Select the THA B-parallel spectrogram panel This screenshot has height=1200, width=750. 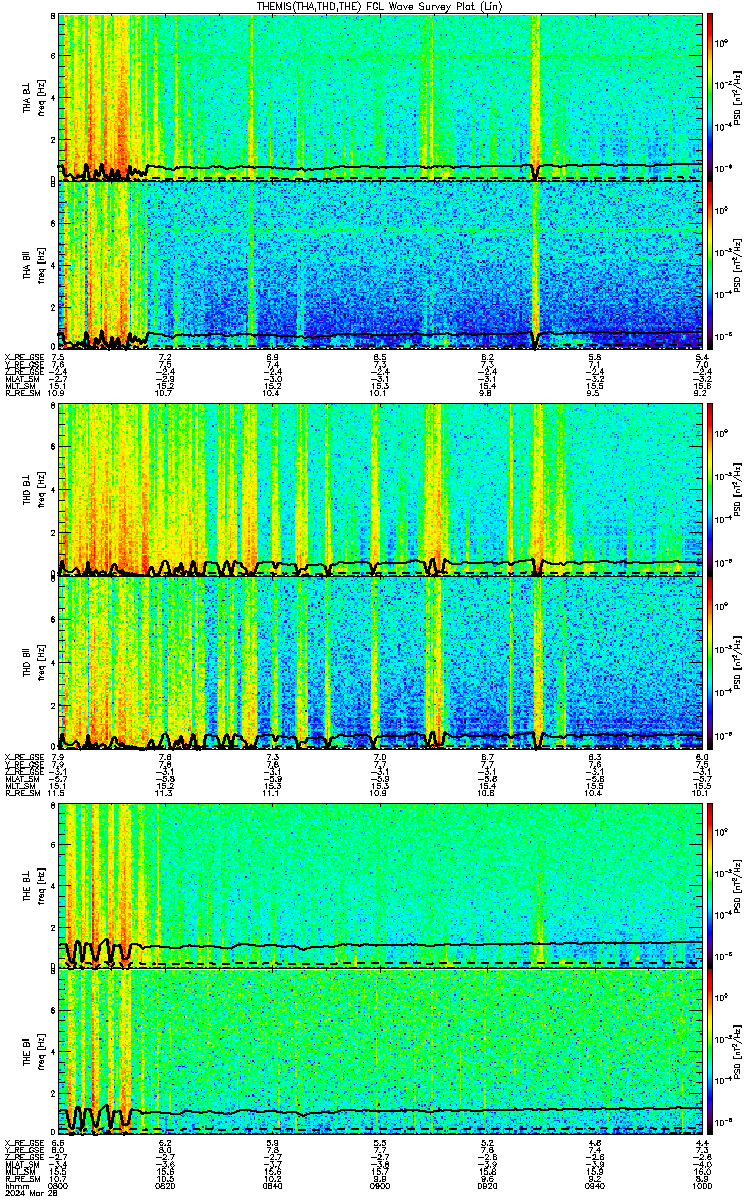380,265
